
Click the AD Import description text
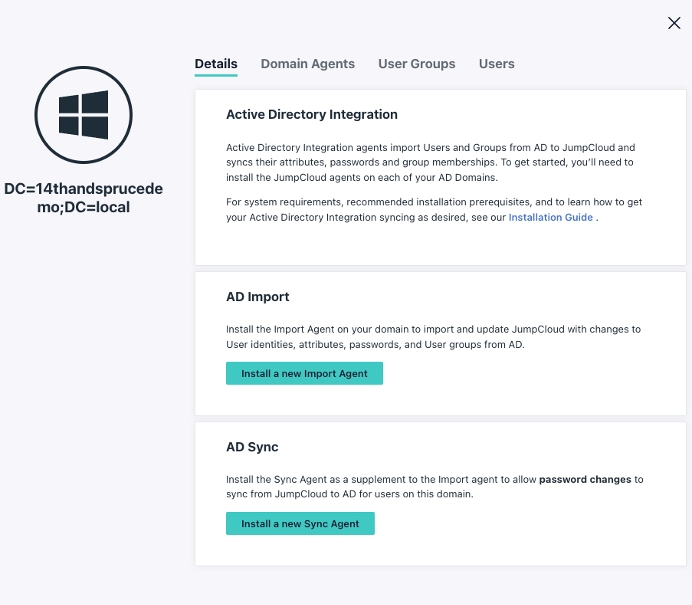point(432,336)
